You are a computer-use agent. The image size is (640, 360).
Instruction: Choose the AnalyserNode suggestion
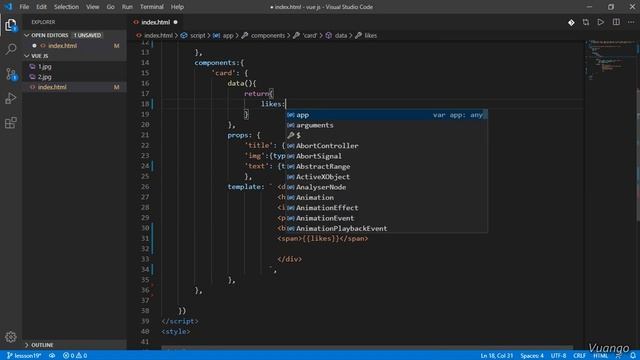[386, 187]
